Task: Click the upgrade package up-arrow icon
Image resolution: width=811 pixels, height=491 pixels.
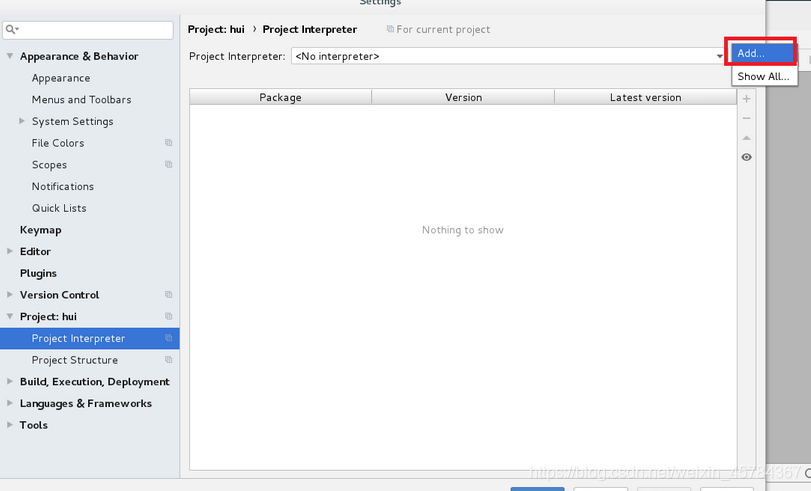Action: click(746, 138)
